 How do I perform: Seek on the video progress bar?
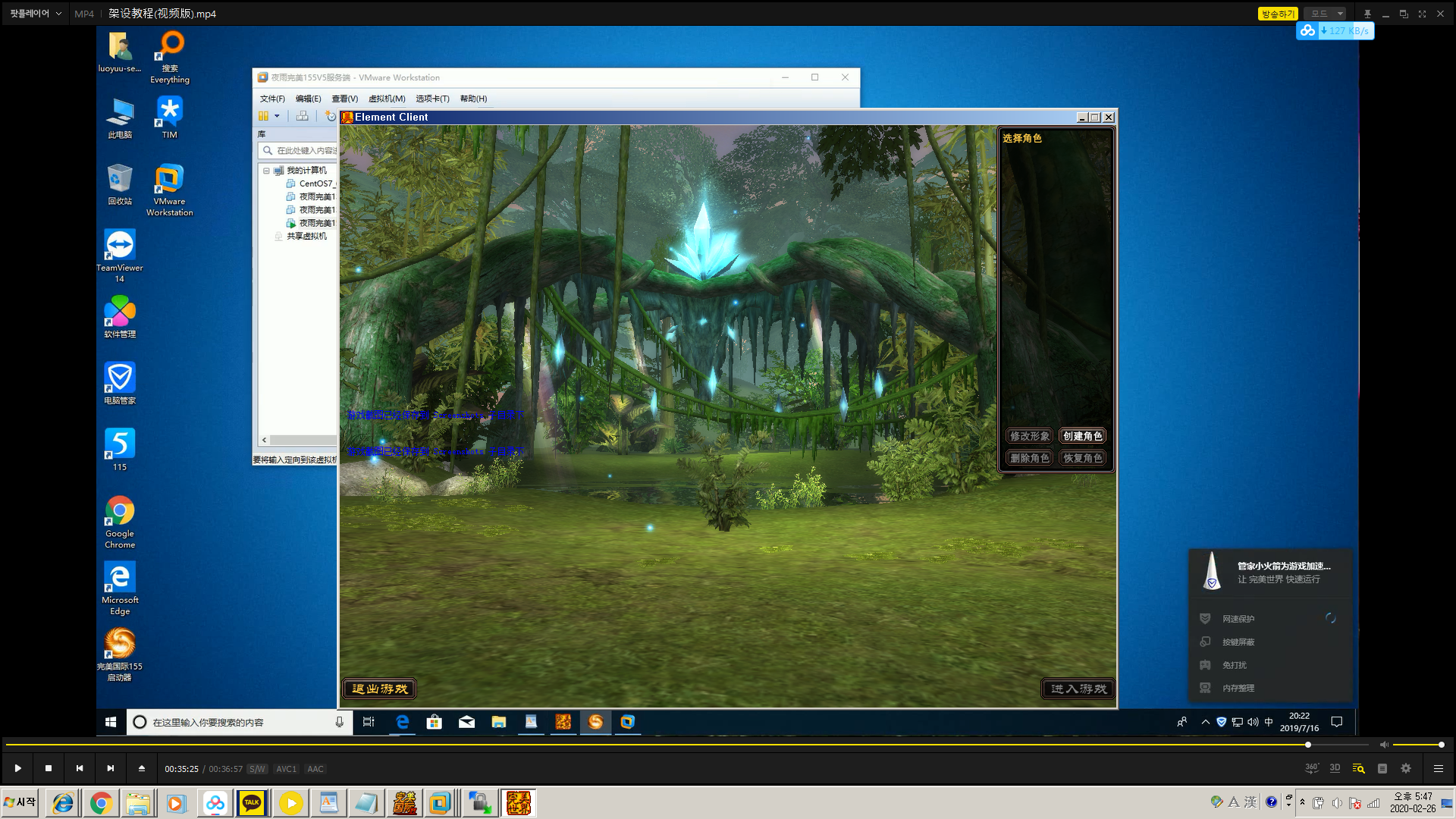point(682,745)
